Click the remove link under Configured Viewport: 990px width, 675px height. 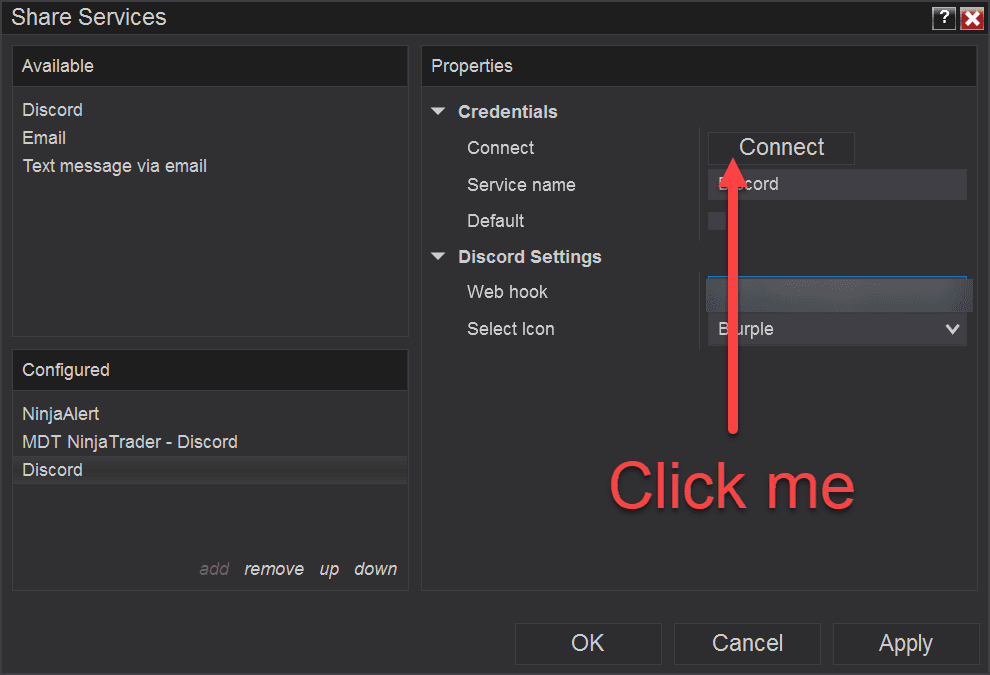coord(274,569)
